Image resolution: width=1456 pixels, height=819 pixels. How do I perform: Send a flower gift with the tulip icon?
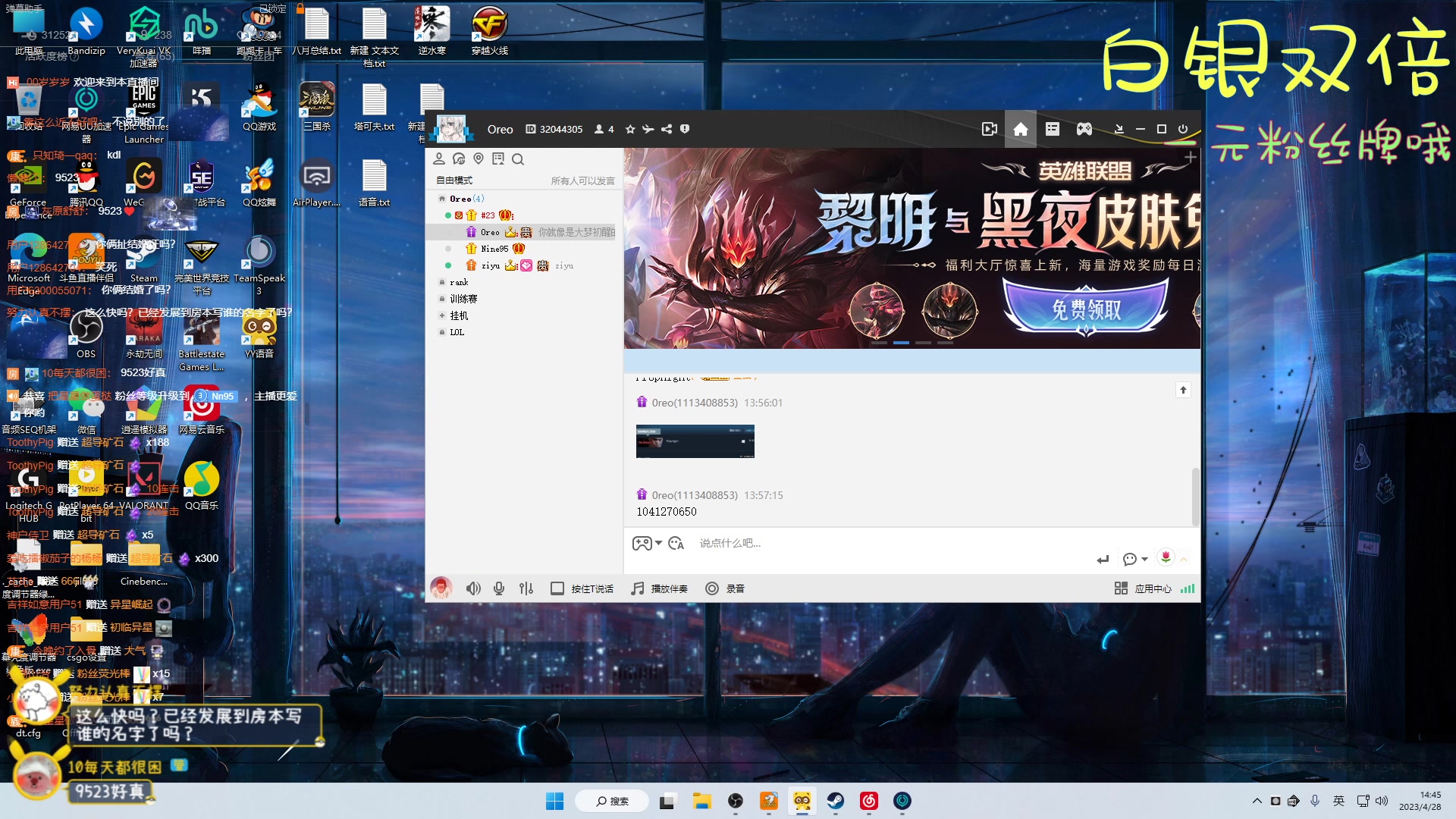(1166, 557)
